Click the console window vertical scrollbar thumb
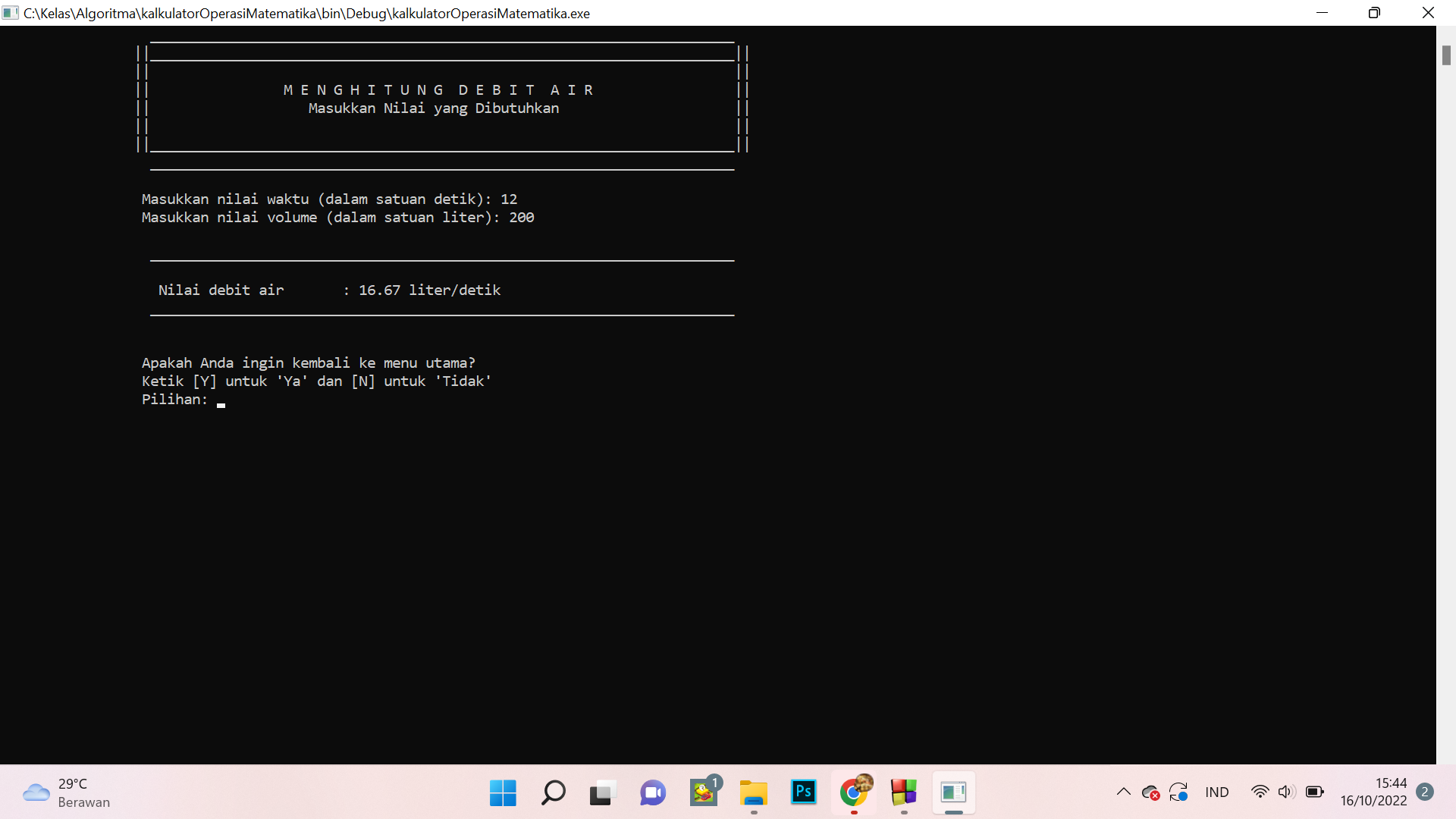 (1446, 55)
